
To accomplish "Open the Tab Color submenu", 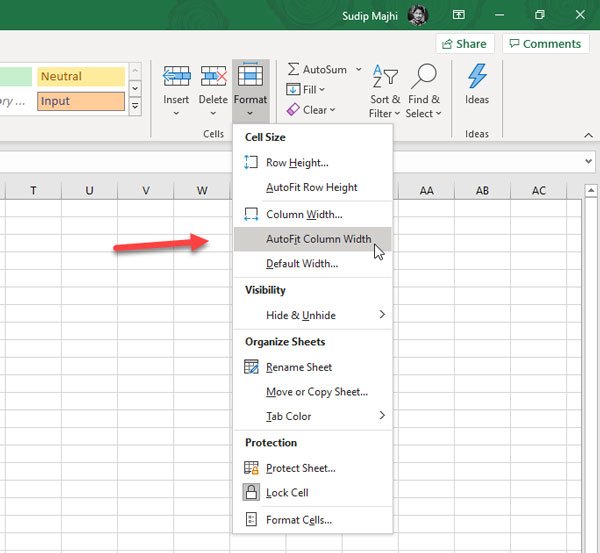I will [x=312, y=416].
